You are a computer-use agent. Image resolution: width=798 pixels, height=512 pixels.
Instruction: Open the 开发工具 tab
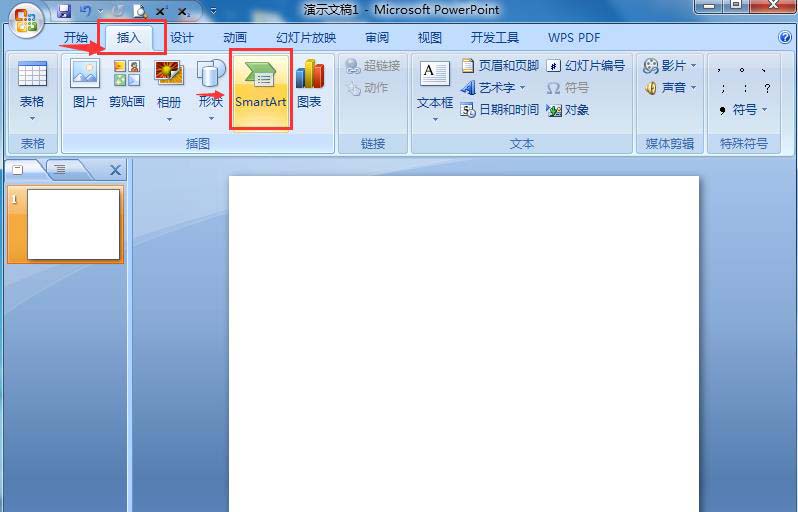pos(494,38)
